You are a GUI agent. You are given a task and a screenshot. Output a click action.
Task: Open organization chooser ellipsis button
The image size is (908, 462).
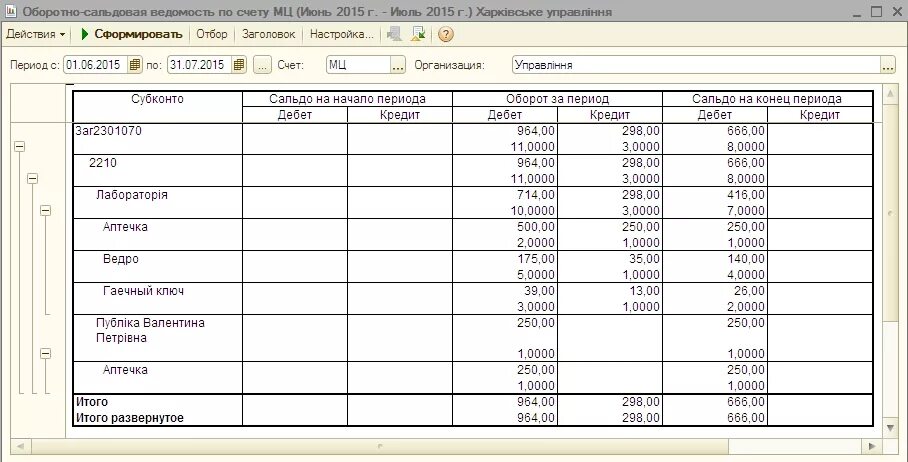click(888, 65)
